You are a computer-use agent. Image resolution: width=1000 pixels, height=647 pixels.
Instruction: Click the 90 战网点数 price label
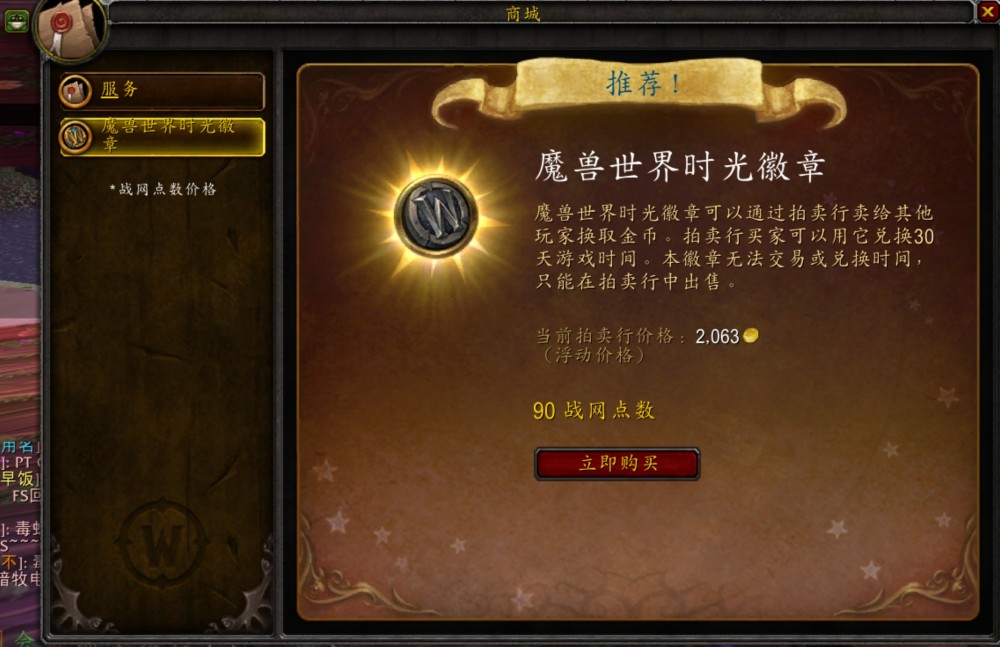tap(594, 410)
